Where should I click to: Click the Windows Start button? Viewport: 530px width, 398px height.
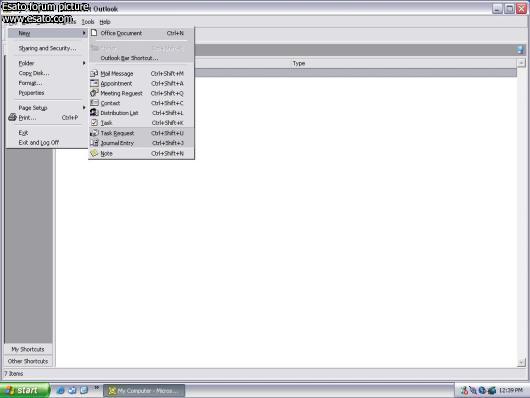click(x=25, y=390)
